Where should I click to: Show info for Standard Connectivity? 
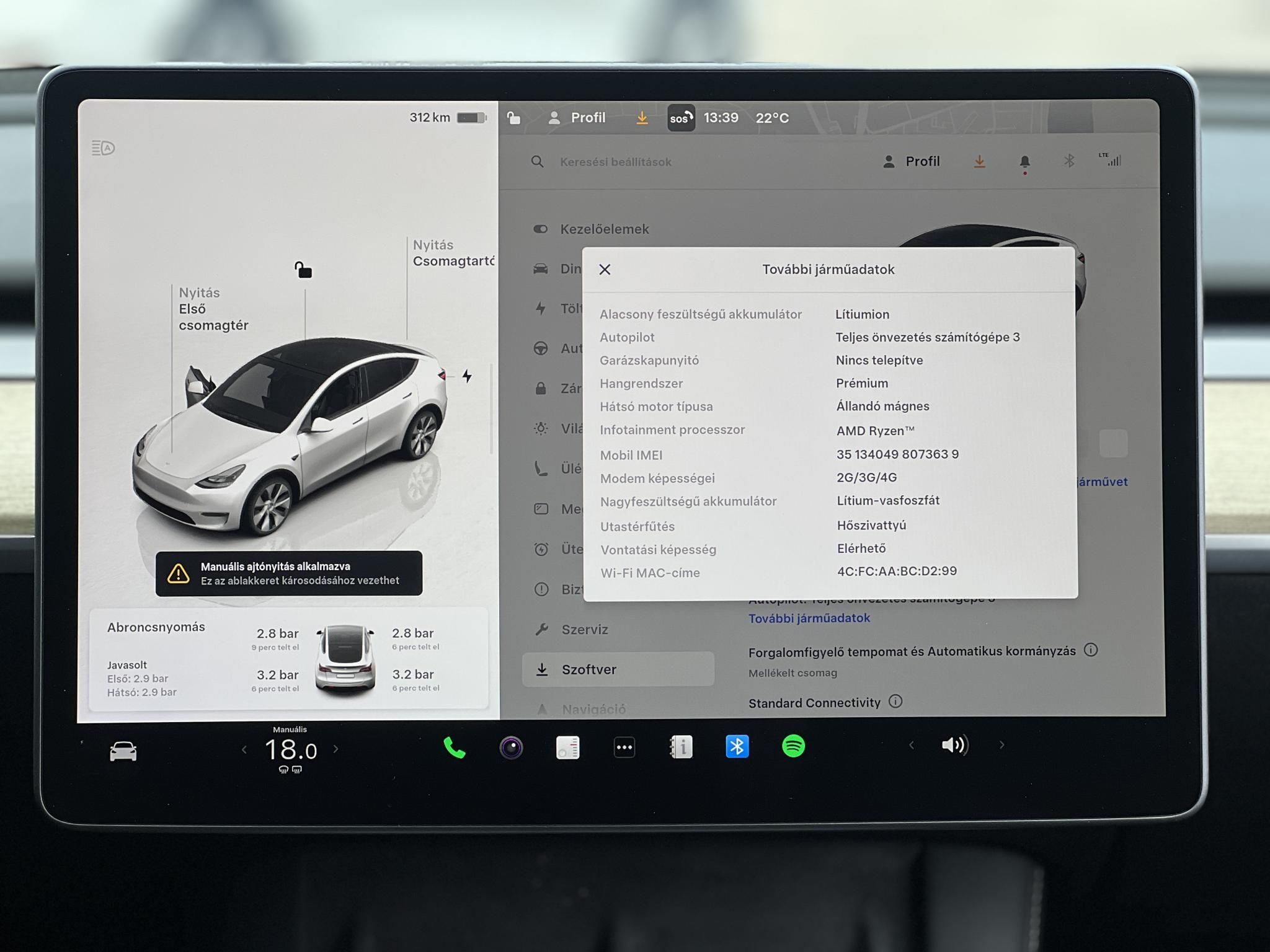click(895, 702)
